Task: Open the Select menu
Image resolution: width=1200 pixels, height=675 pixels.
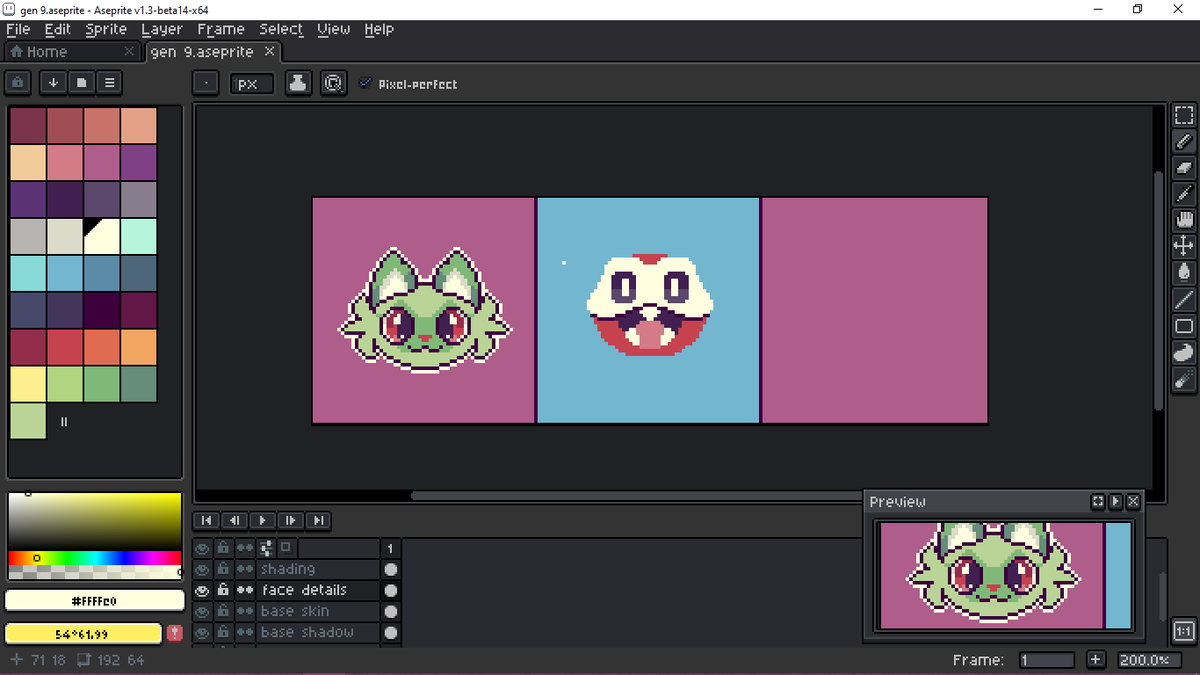Action: [x=281, y=29]
